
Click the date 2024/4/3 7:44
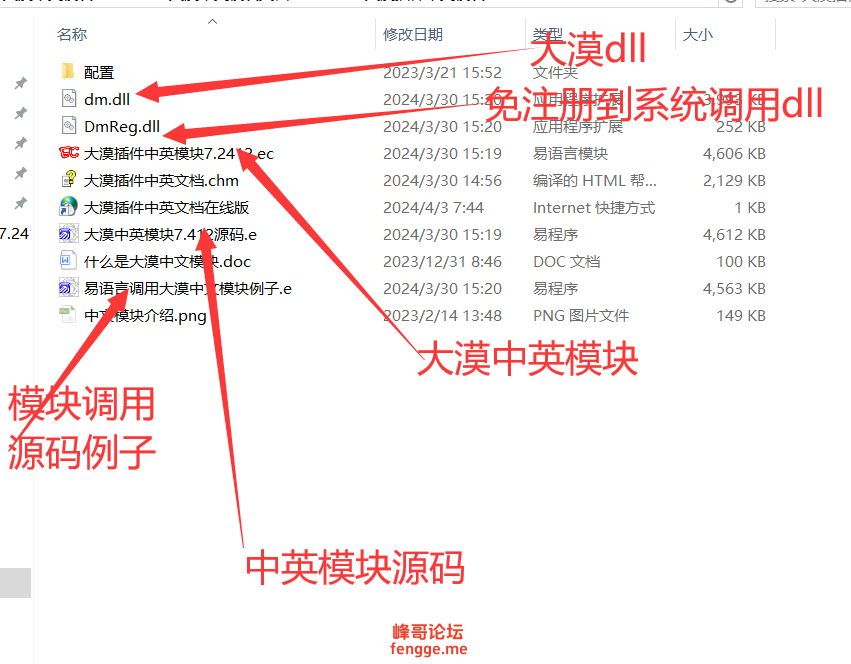tap(433, 207)
